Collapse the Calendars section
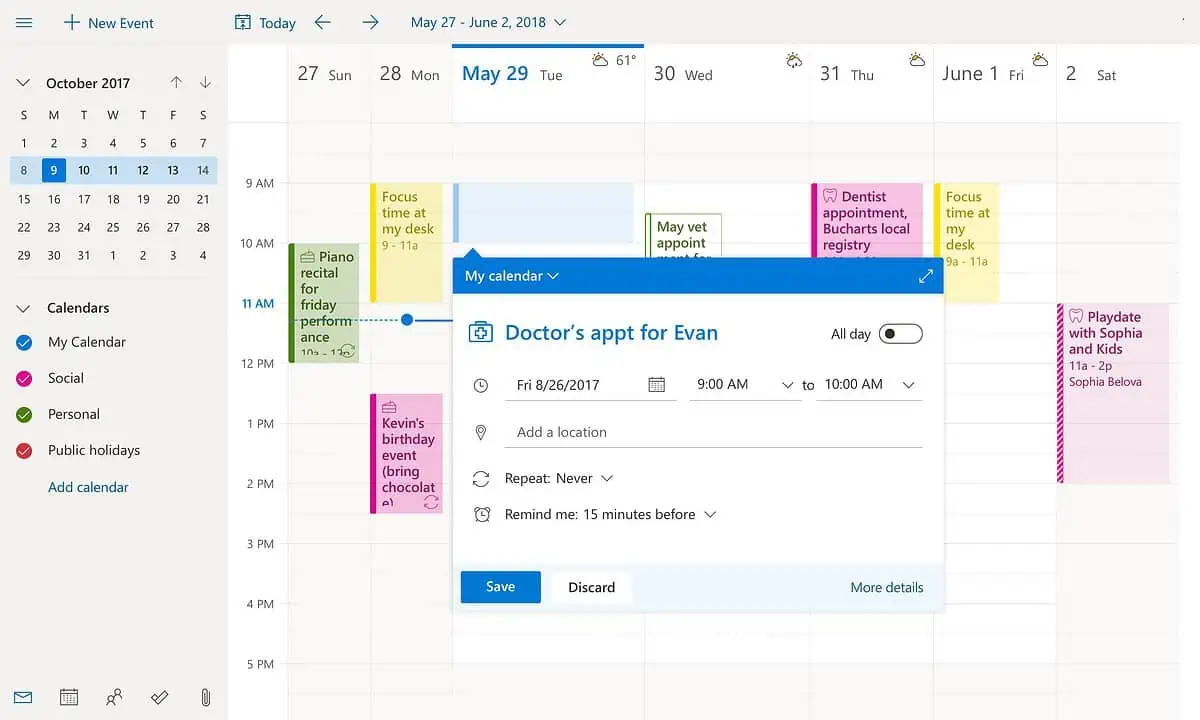 coord(24,308)
